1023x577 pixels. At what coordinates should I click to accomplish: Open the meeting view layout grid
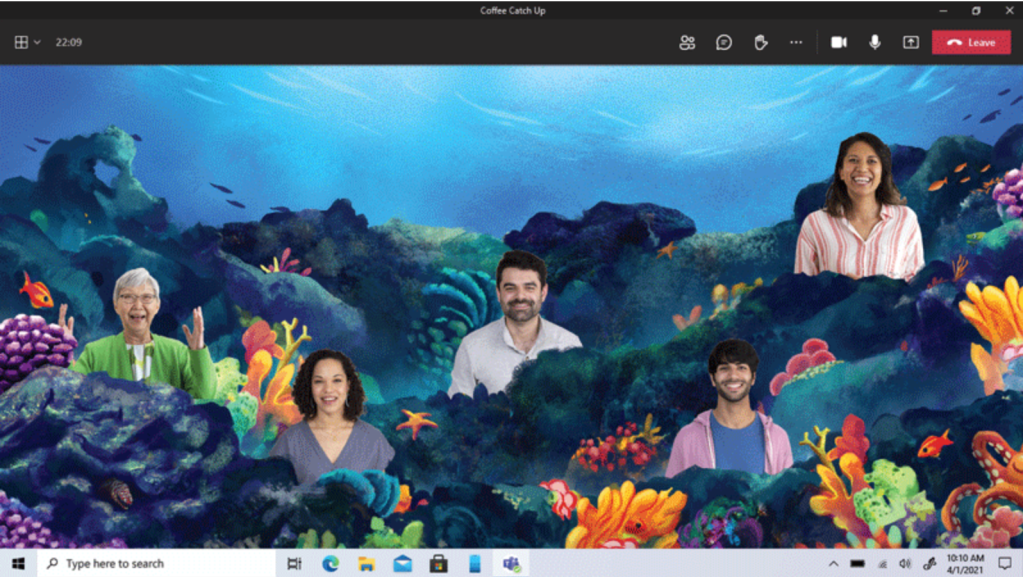21,42
